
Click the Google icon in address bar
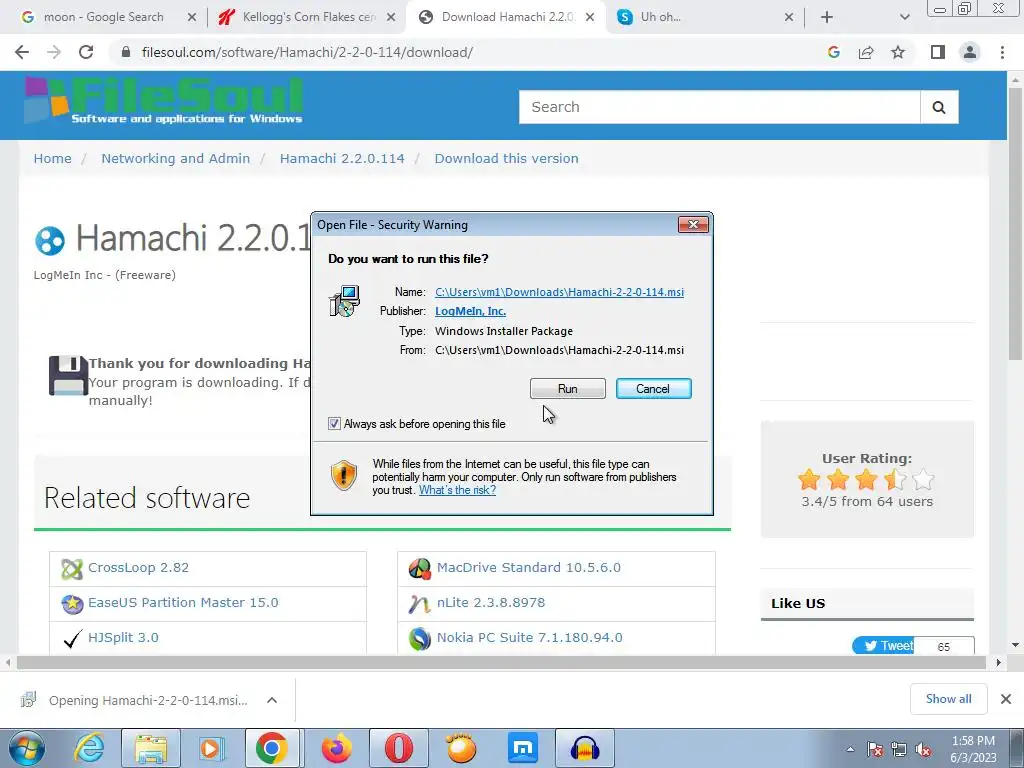[833, 52]
